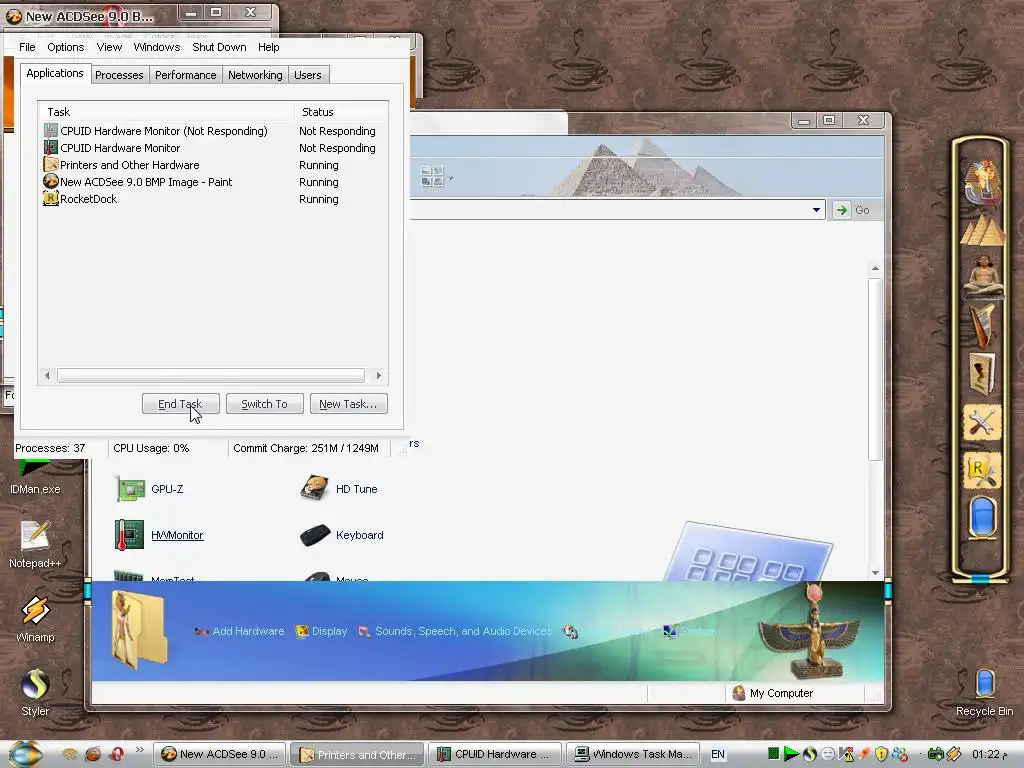1024x768 pixels.
Task: Switch to CPUID Hardware taskbar button
Action: click(495, 754)
